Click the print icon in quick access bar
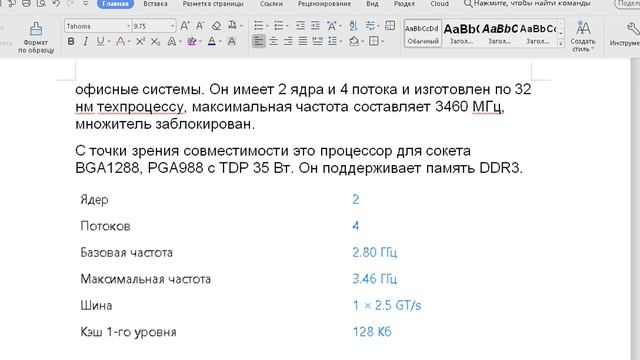Viewport: 640px width, 360px height. pyautogui.click(x=26, y=4)
